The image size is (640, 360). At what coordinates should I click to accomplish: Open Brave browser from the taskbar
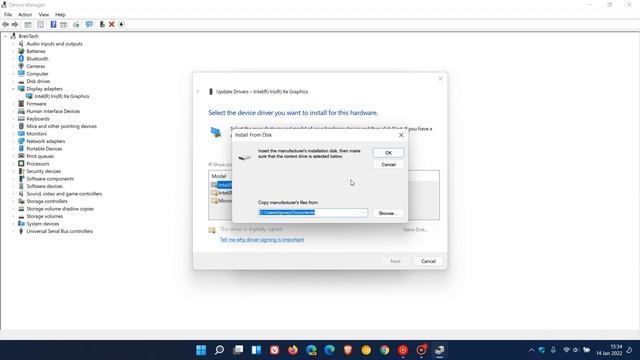348,350
